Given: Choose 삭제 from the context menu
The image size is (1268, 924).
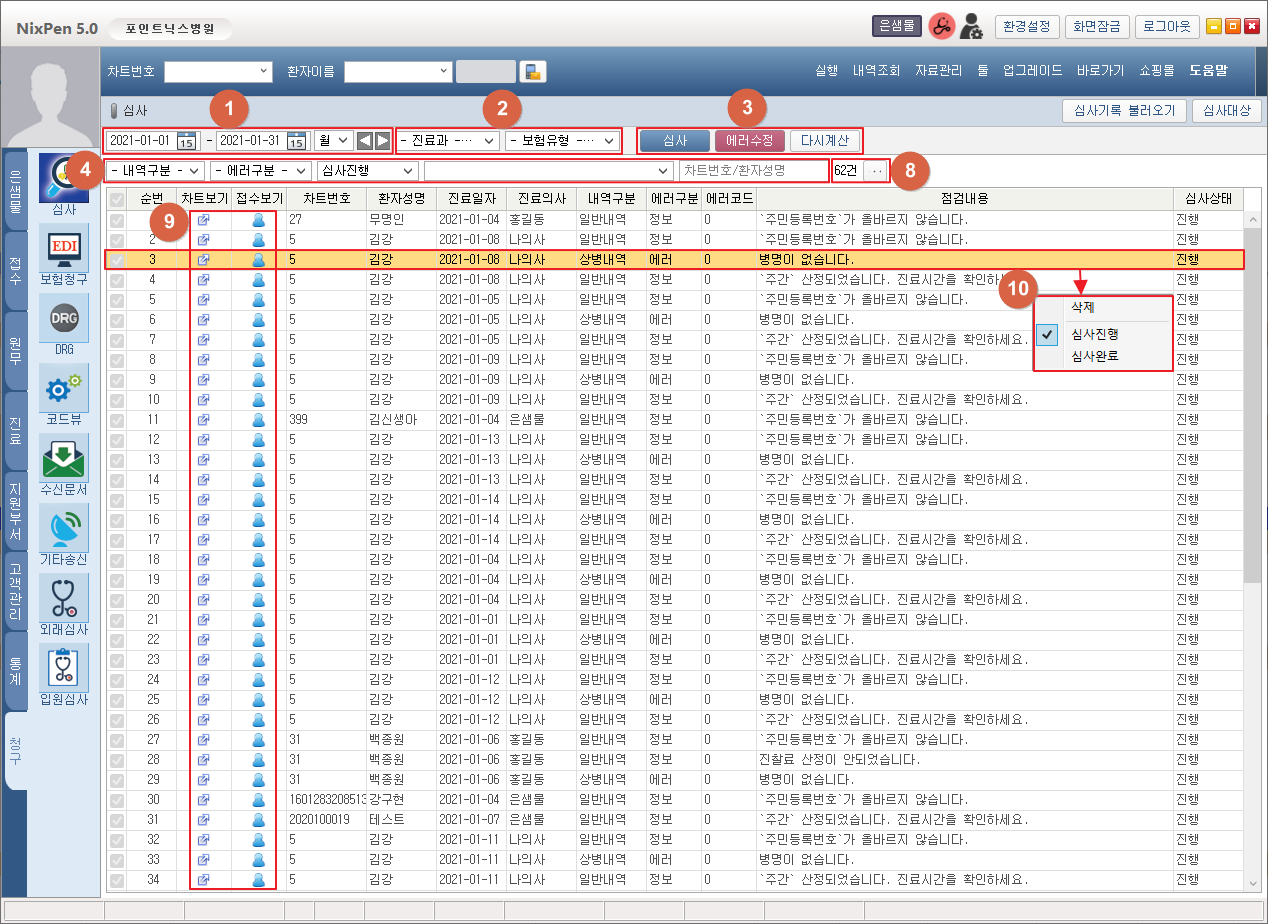Looking at the screenshot, I should (1082, 307).
